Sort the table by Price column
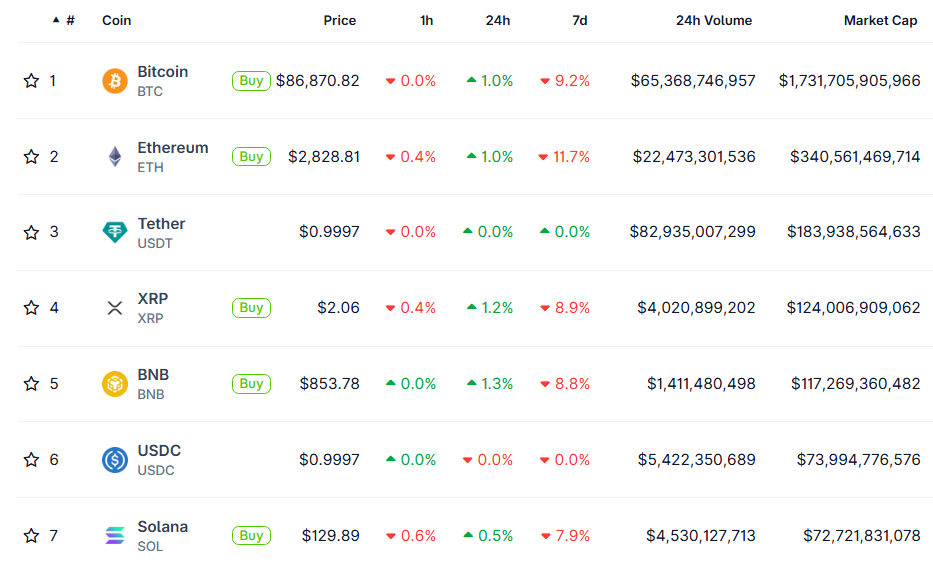The height and width of the screenshot is (563, 933). click(x=339, y=20)
